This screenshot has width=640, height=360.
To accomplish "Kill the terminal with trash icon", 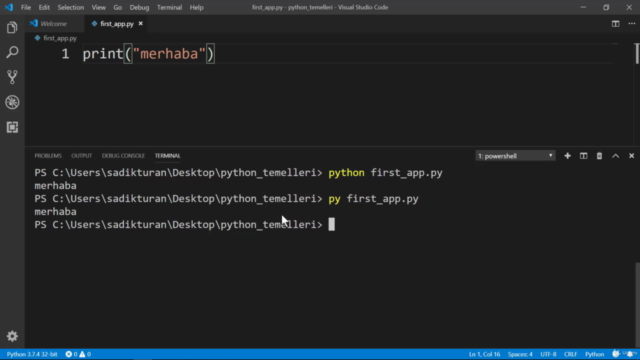I will 599,156.
